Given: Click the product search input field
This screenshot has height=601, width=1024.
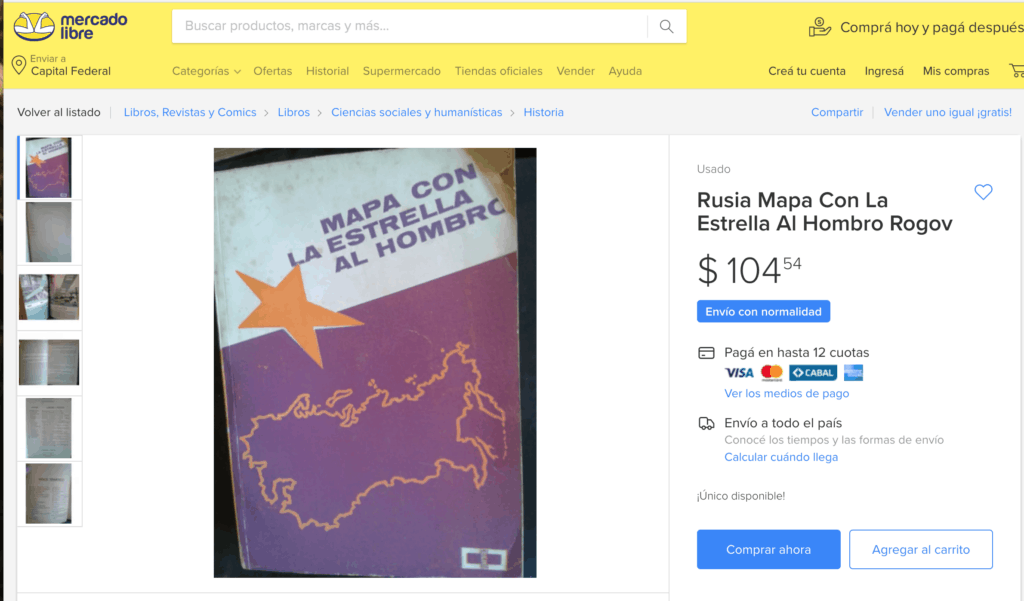Looking at the screenshot, I should point(409,26).
